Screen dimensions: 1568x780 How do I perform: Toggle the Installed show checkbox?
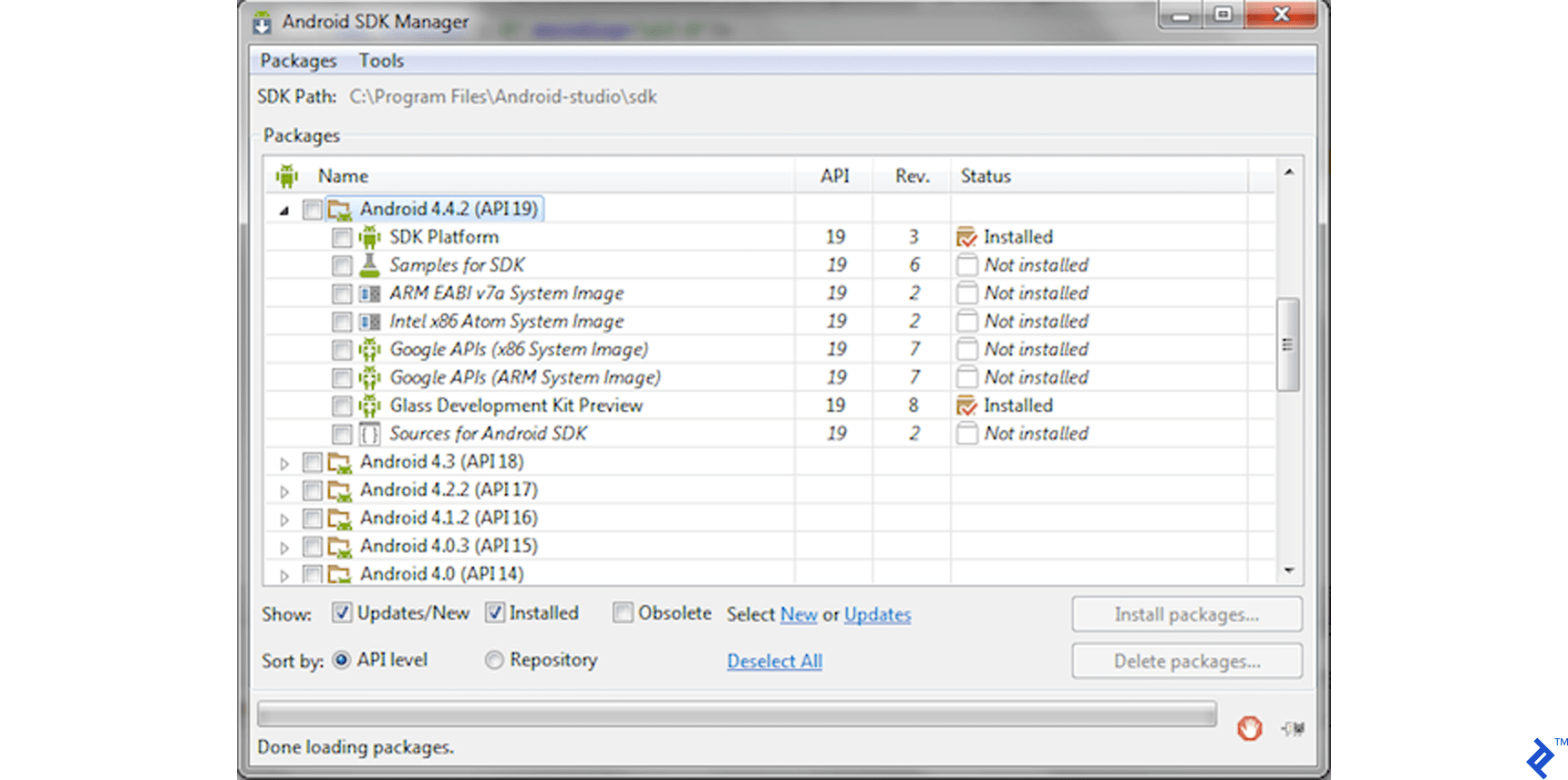(494, 612)
